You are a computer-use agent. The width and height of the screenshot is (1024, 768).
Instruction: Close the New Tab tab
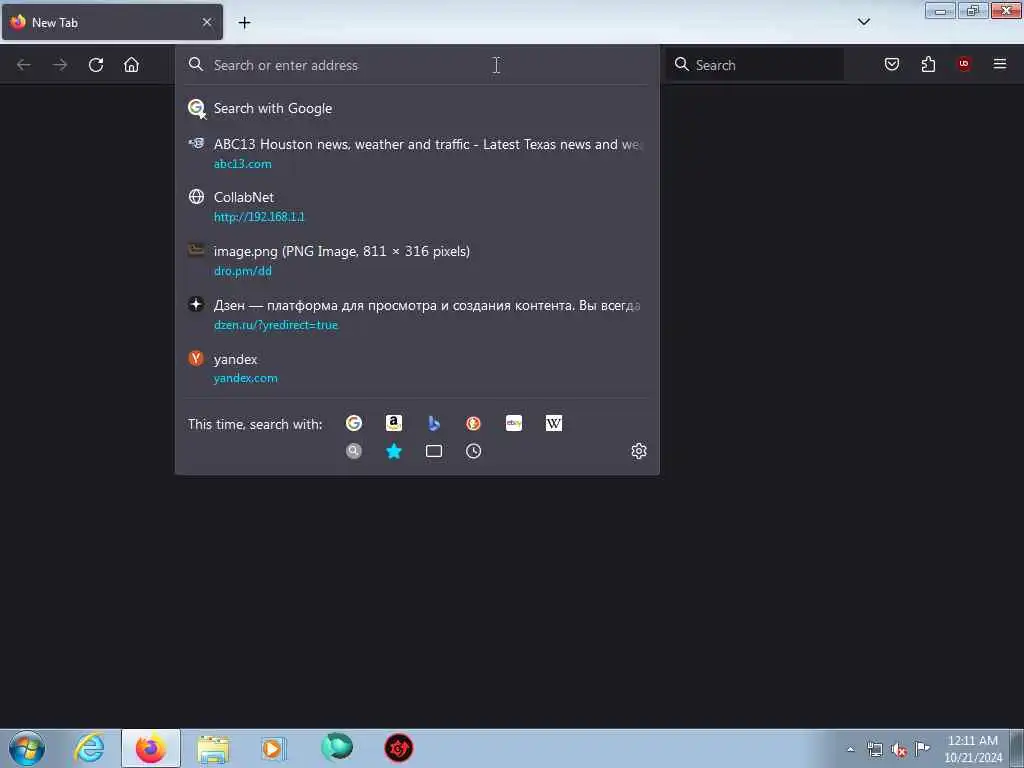click(x=207, y=22)
